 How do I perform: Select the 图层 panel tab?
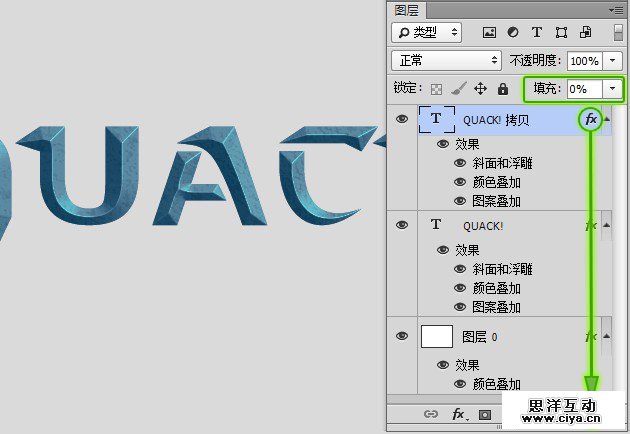[x=406, y=10]
